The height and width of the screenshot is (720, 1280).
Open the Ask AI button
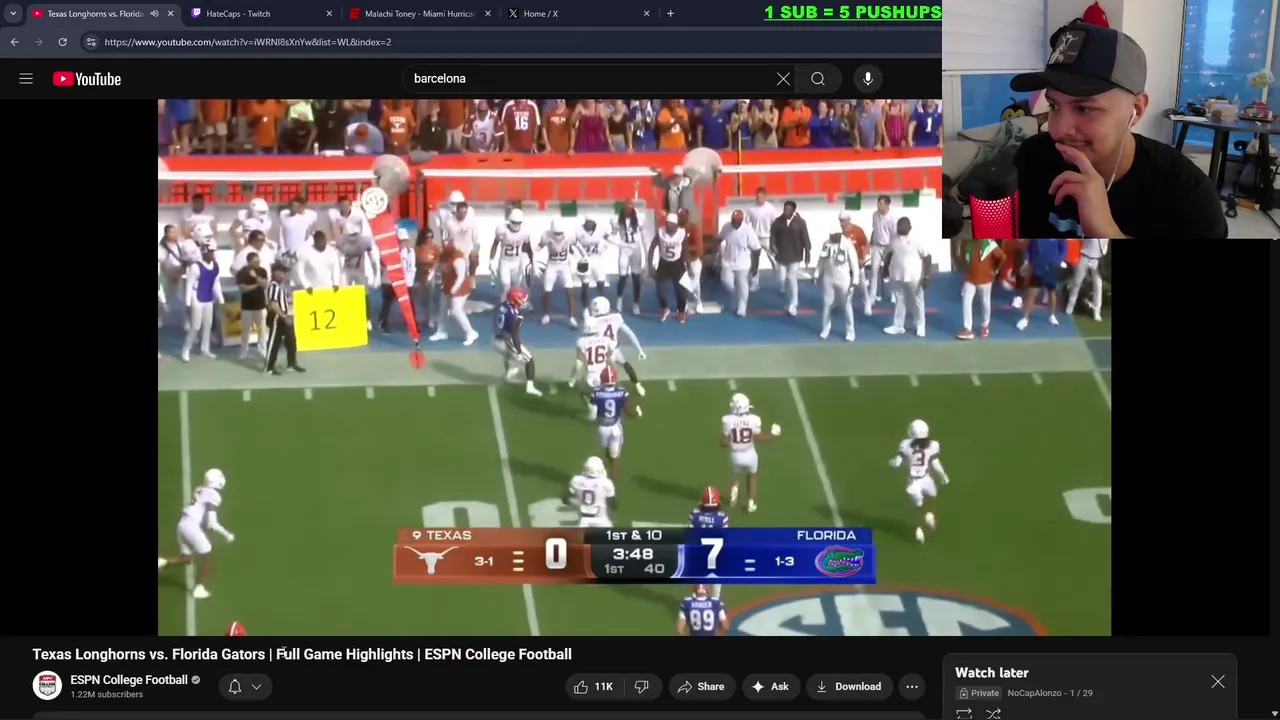point(770,687)
